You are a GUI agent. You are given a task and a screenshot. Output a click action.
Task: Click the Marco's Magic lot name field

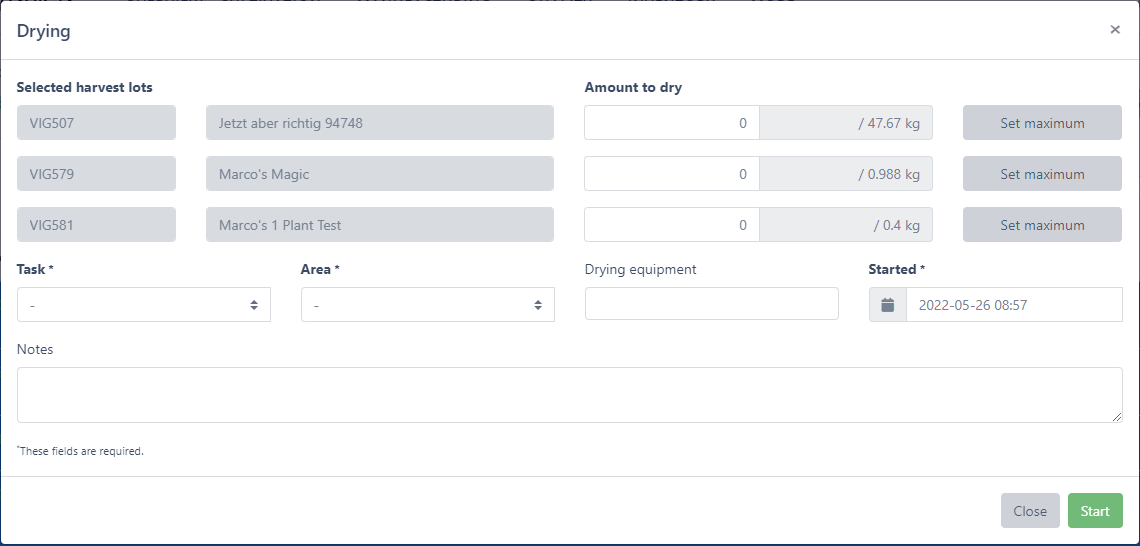pos(379,174)
